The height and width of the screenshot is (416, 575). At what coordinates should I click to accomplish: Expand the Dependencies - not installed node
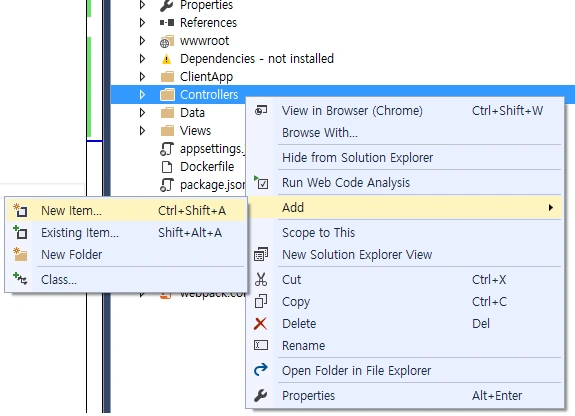143,59
